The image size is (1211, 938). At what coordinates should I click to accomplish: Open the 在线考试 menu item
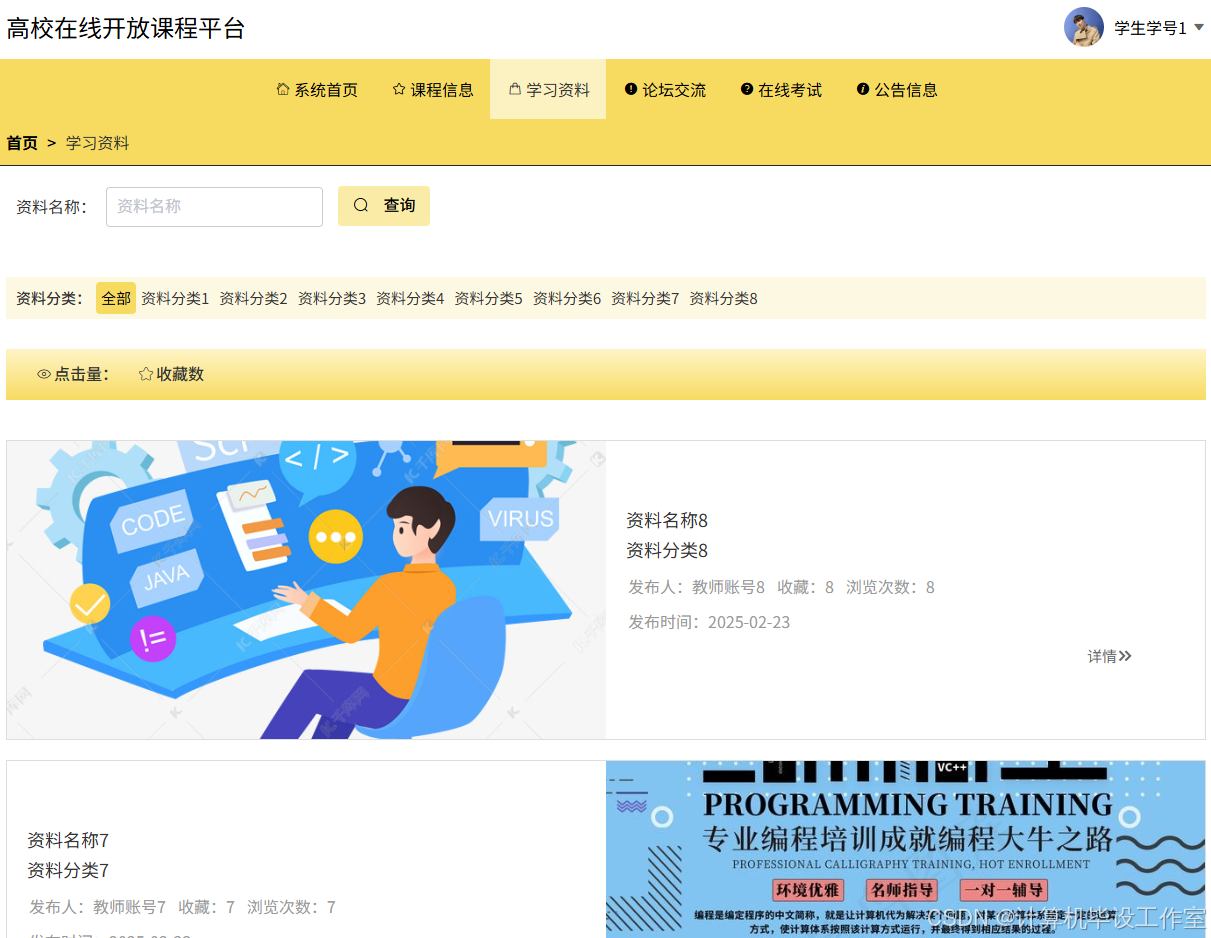pos(780,89)
